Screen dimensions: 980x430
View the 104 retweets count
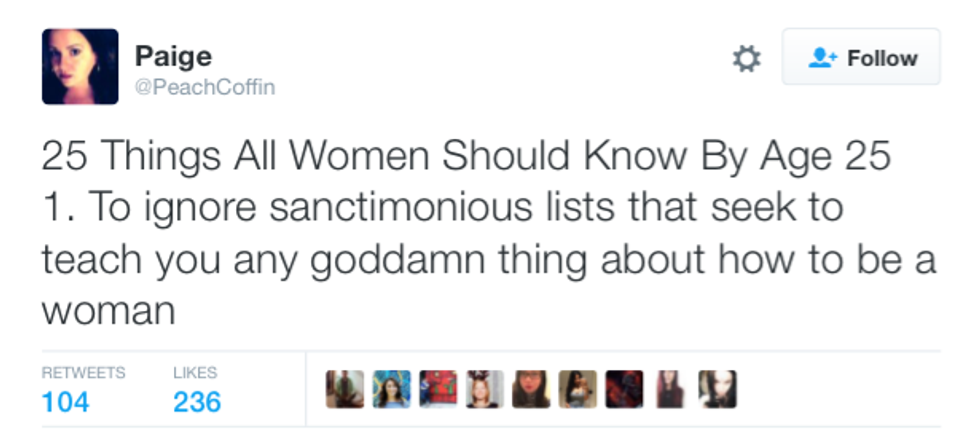coord(66,402)
